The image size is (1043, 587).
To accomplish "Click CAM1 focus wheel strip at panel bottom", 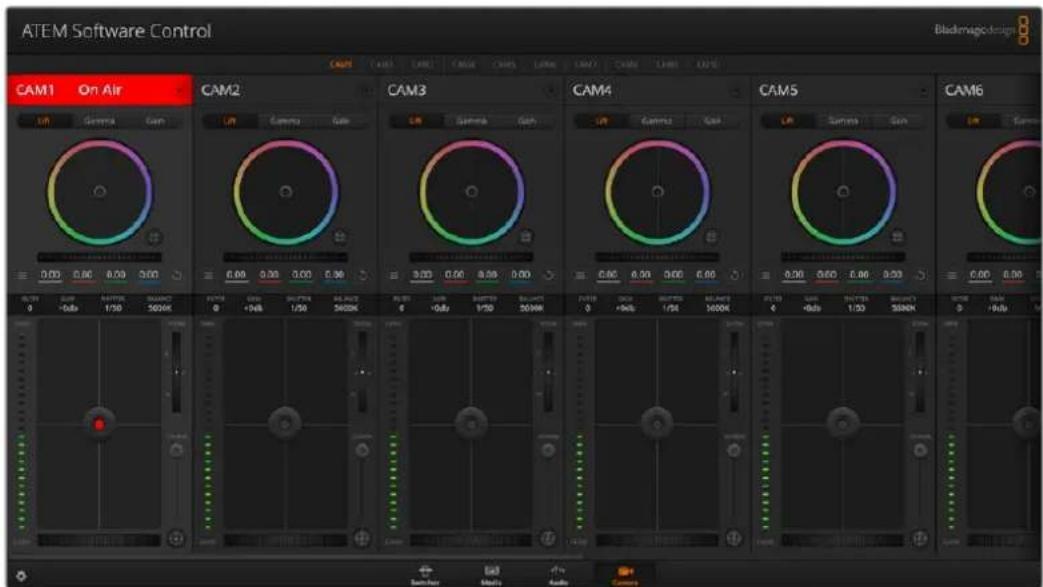I will tap(99, 540).
